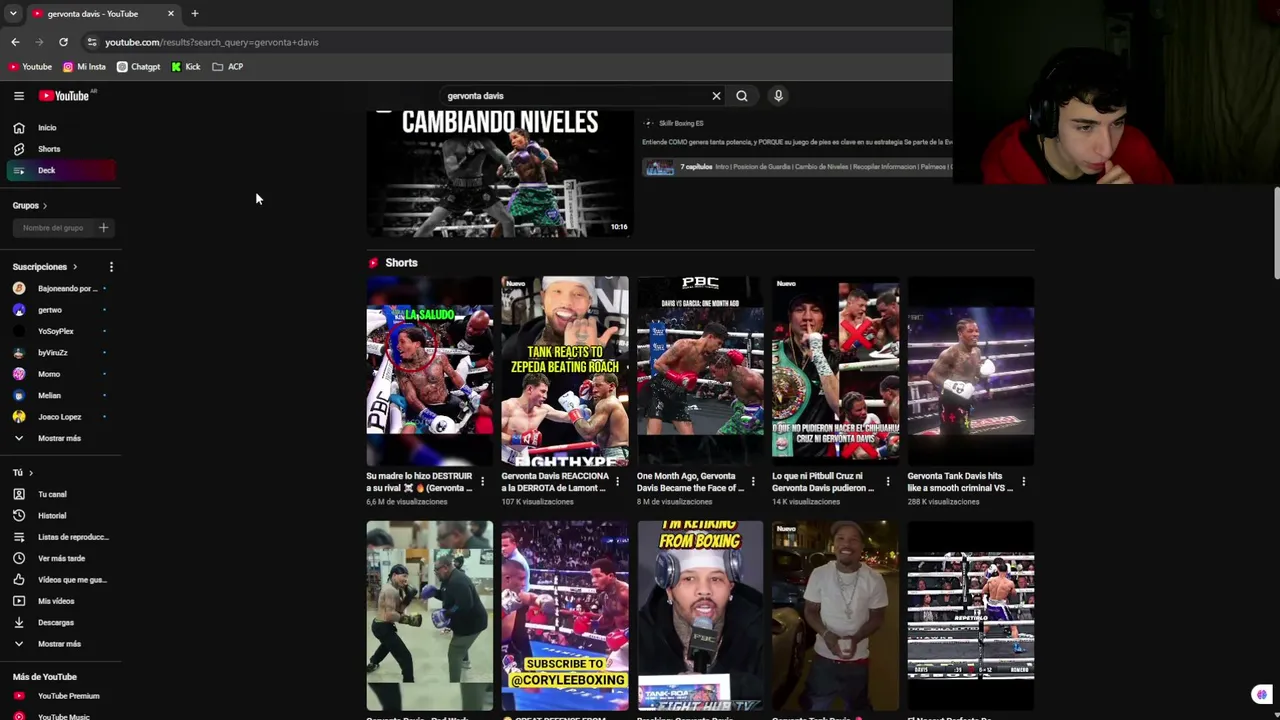This screenshot has height=720, width=1280.
Task: Expand the Suscripciones section
Action: [45, 267]
